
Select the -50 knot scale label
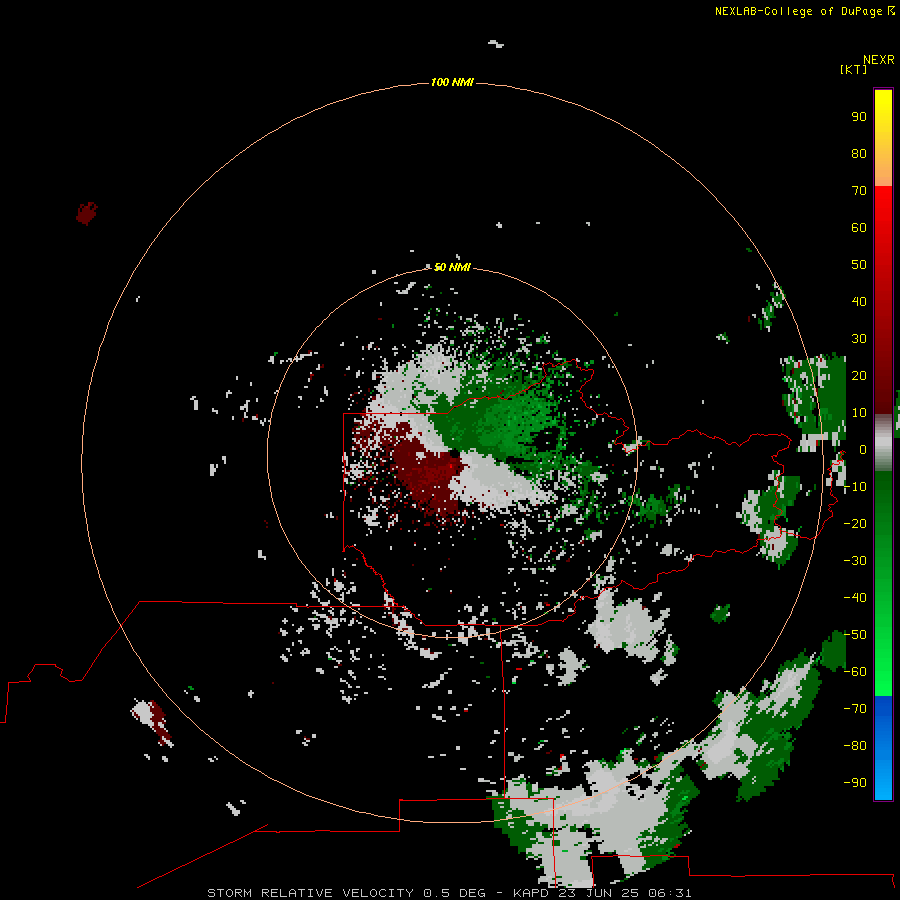[x=855, y=635]
